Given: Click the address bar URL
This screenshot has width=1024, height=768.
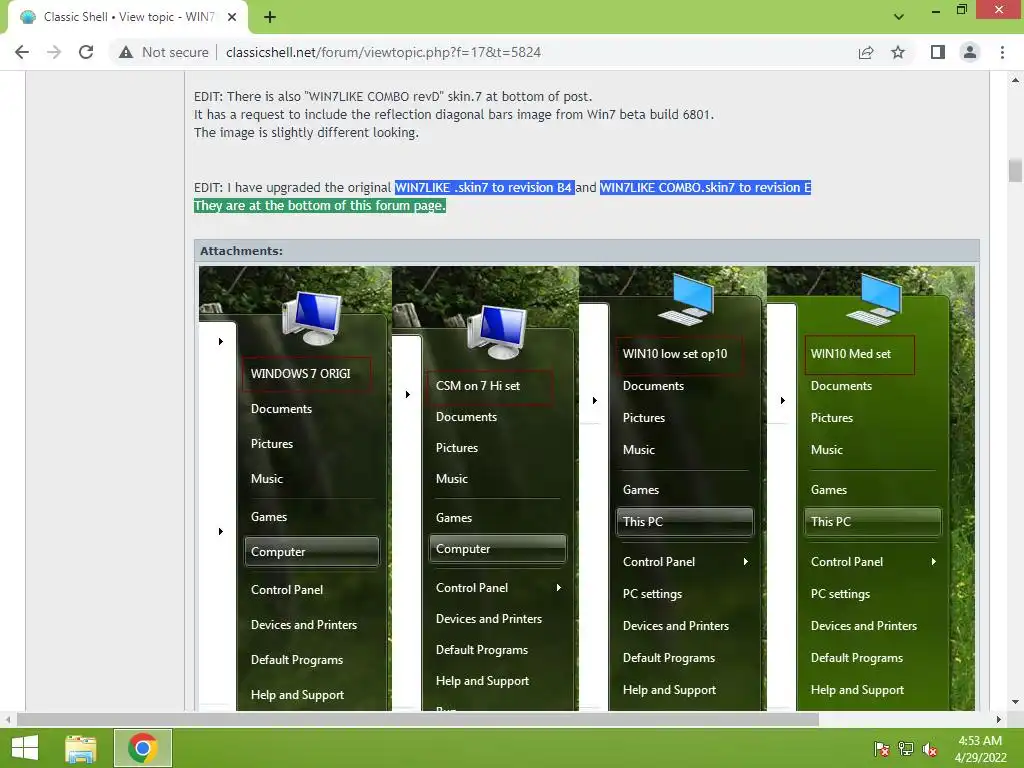Looking at the screenshot, I should click(383, 52).
